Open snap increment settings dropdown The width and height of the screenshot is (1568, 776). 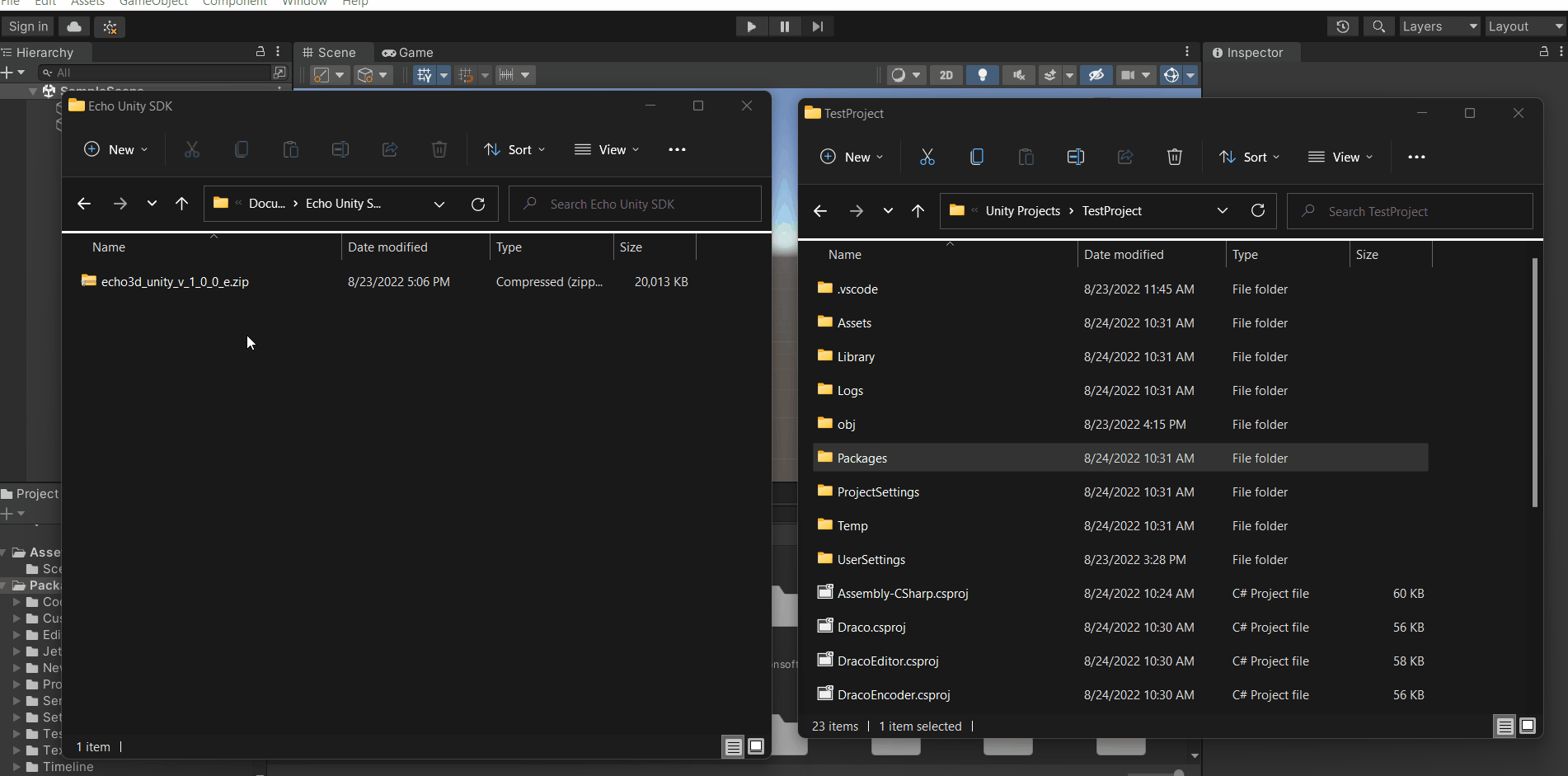[515, 75]
